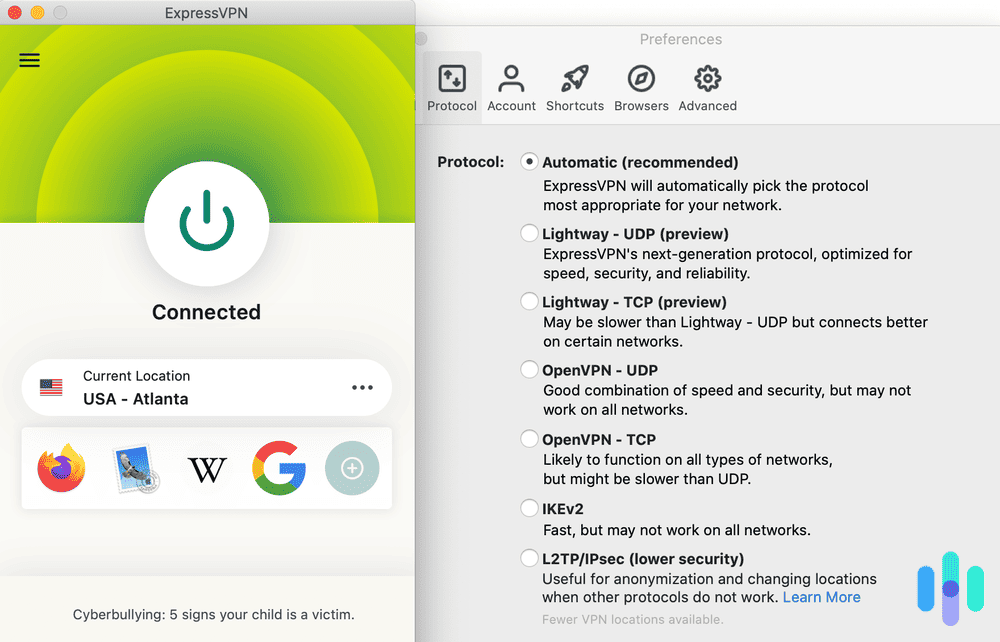The image size is (1000, 642).
Task: Enable the IKEv2 protocol
Action: pos(529,507)
